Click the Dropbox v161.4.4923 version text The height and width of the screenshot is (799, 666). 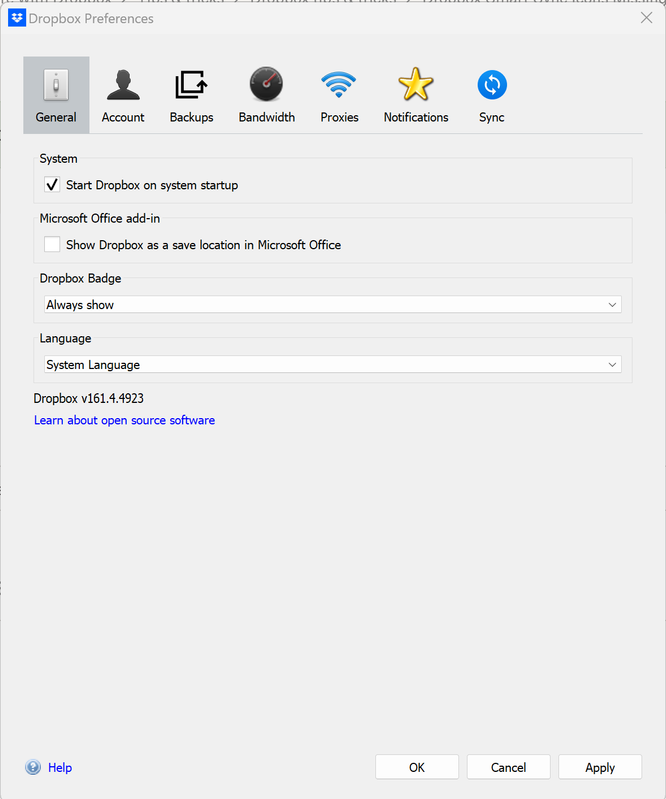tap(89, 398)
